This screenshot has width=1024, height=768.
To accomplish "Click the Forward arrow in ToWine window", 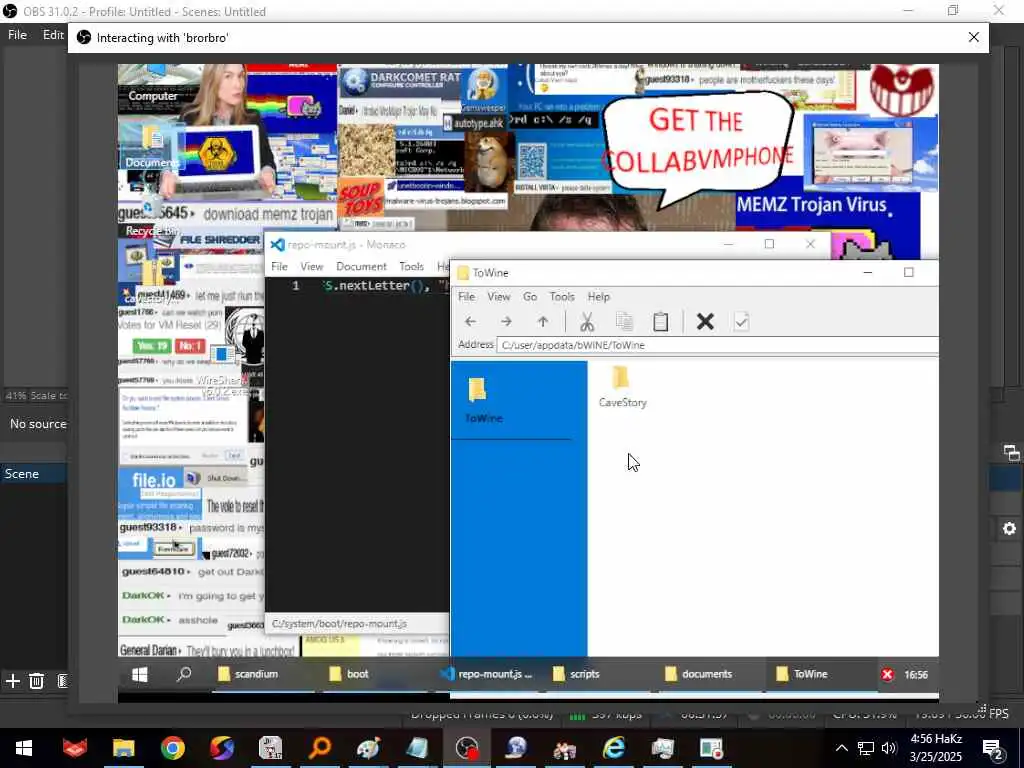I will click(x=506, y=321).
